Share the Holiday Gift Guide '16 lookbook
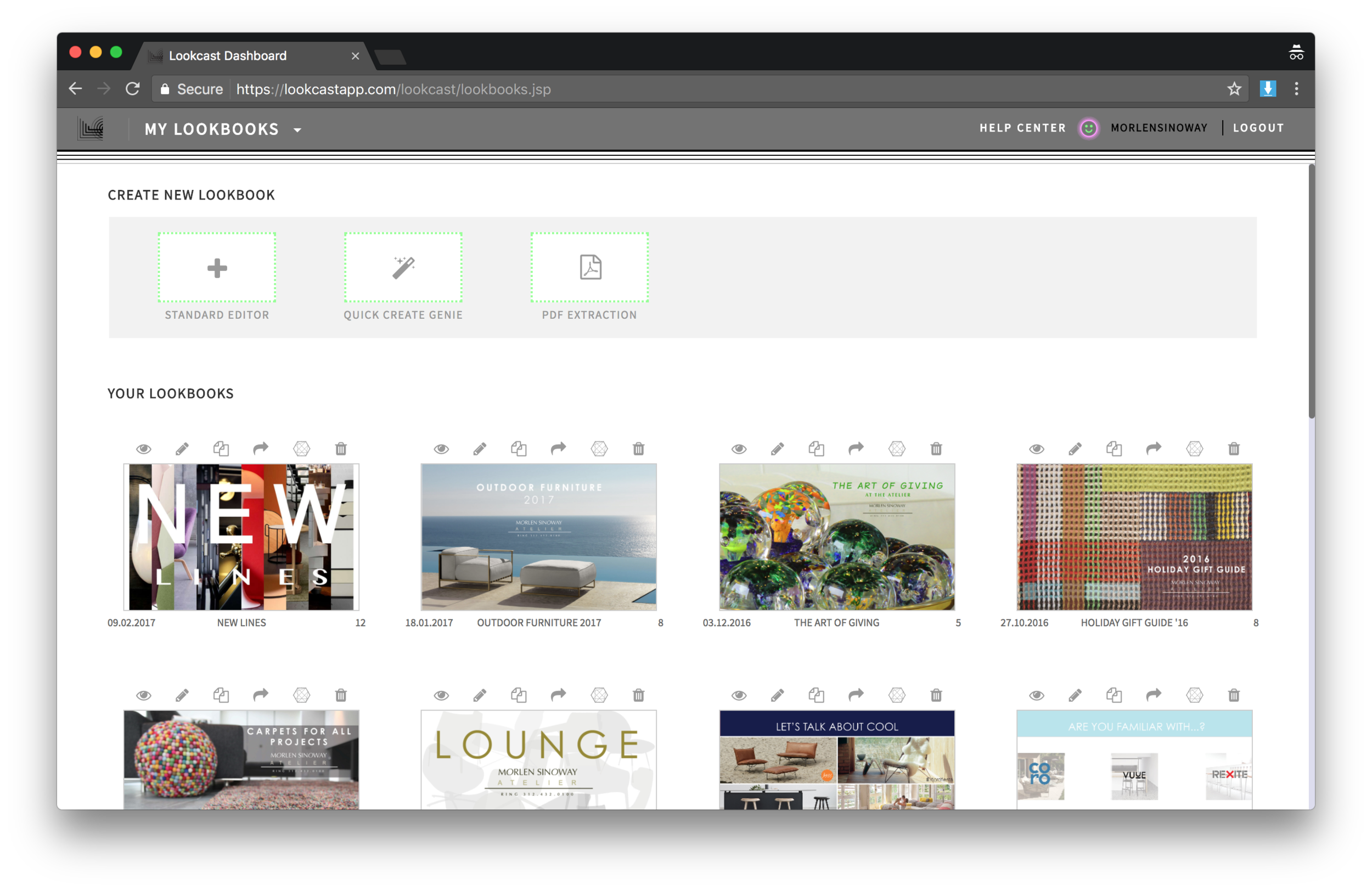1372x891 pixels. (x=1154, y=448)
